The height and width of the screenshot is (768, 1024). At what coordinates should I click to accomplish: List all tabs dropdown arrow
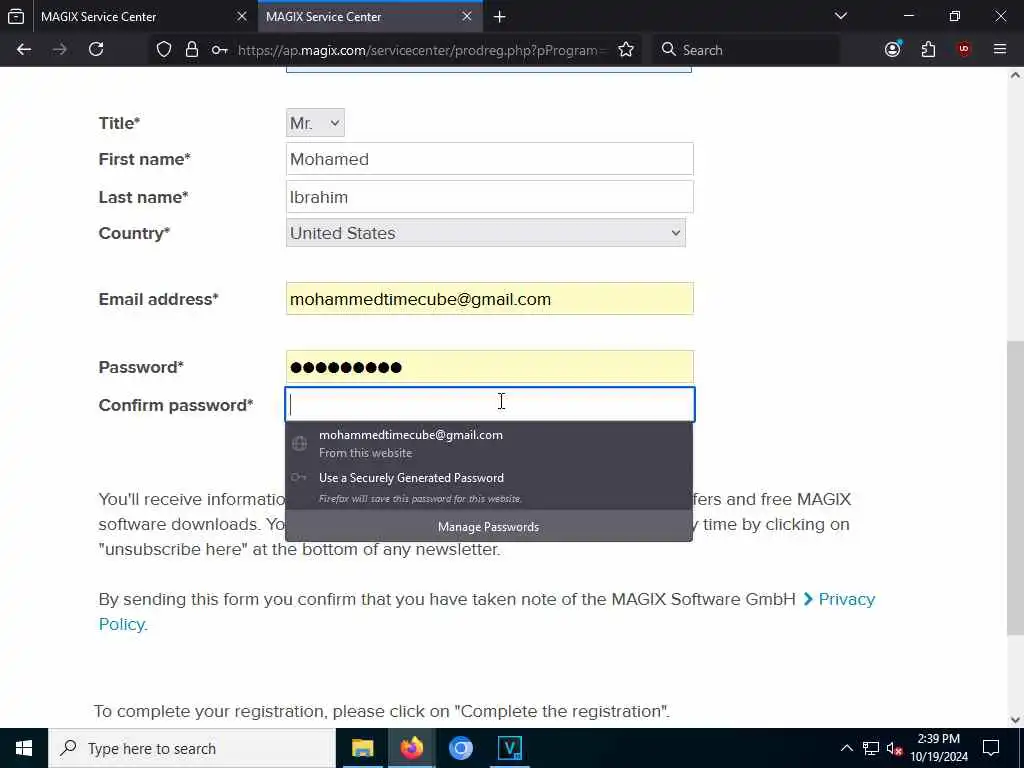[x=841, y=16]
